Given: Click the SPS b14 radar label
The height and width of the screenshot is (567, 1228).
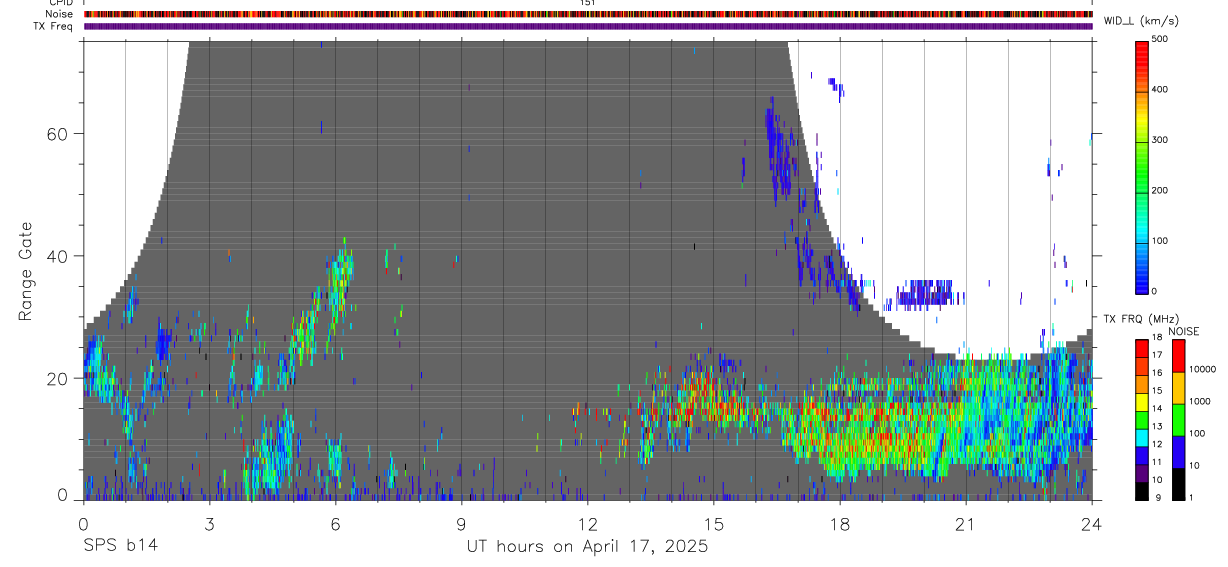Looking at the screenshot, I should (x=120, y=546).
